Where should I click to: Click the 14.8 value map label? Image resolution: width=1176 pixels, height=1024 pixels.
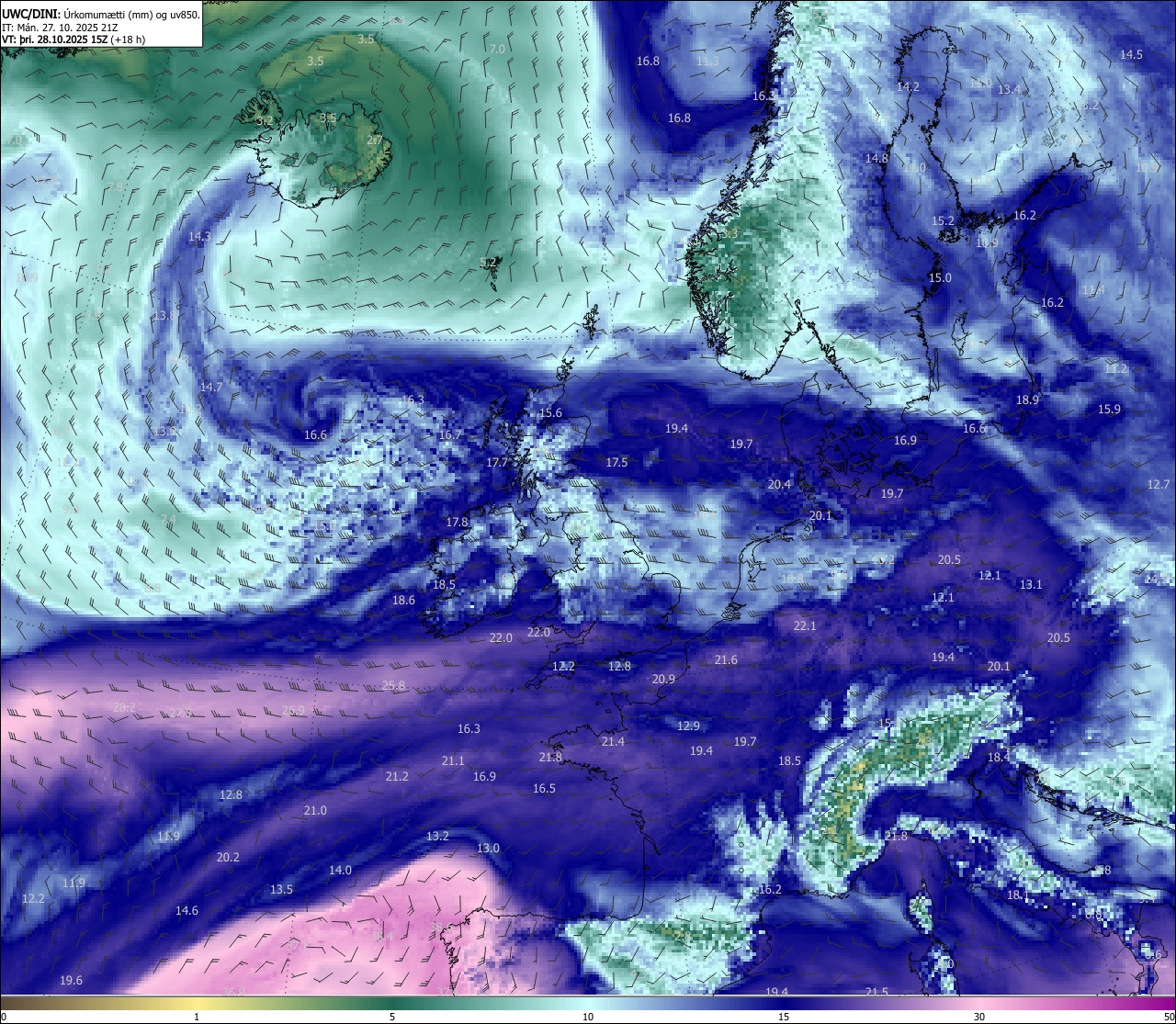[x=876, y=158]
